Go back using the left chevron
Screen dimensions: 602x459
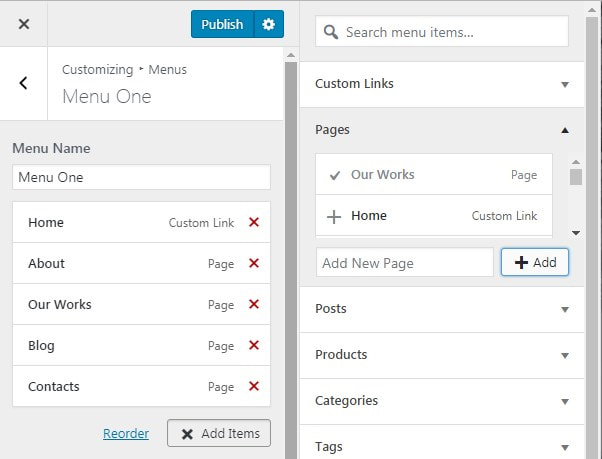click(x=23, y=83)
